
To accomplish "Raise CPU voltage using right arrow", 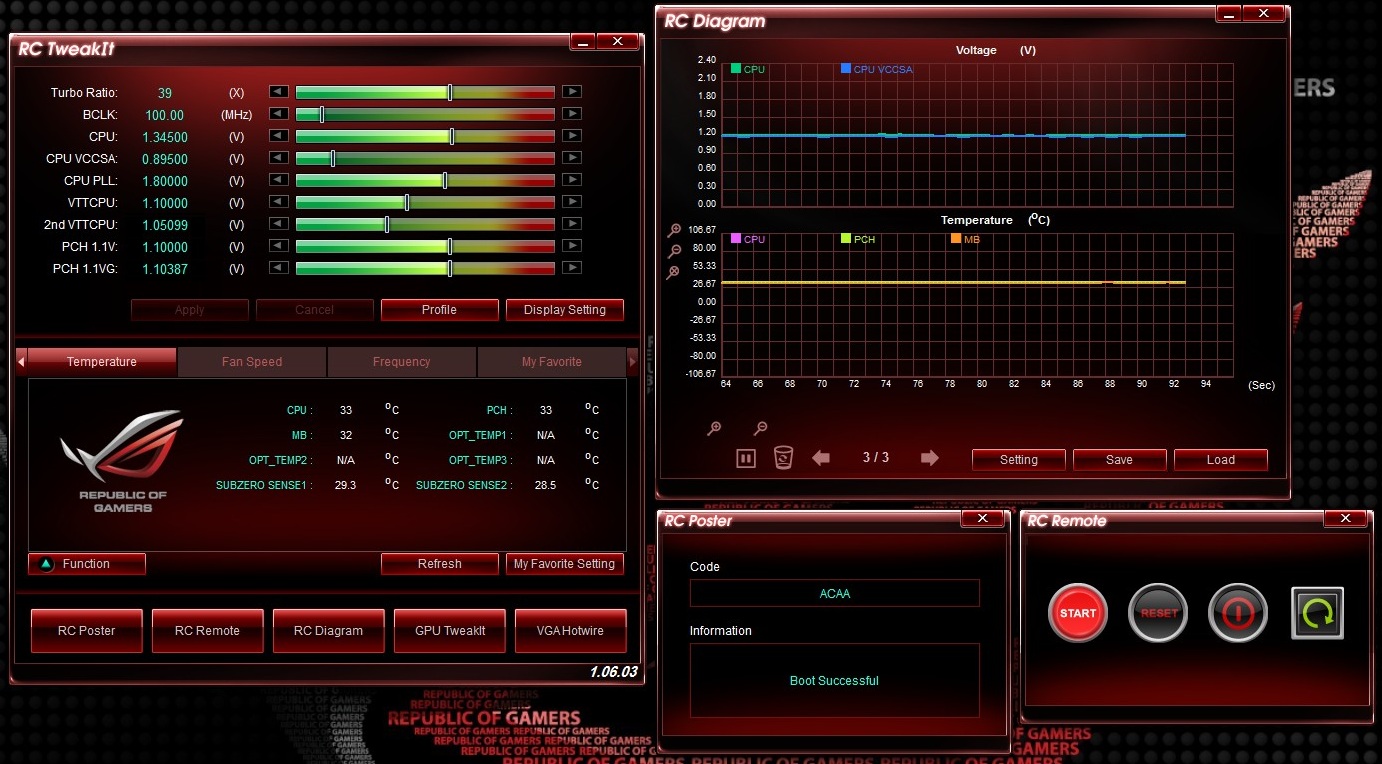I will click(x=571, y=136).
